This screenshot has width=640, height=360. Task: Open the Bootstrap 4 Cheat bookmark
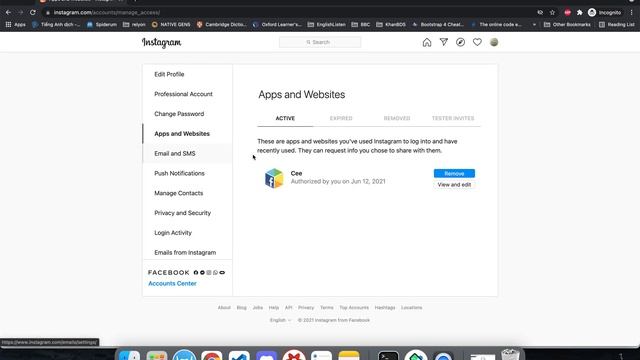[x=438, y=24]
